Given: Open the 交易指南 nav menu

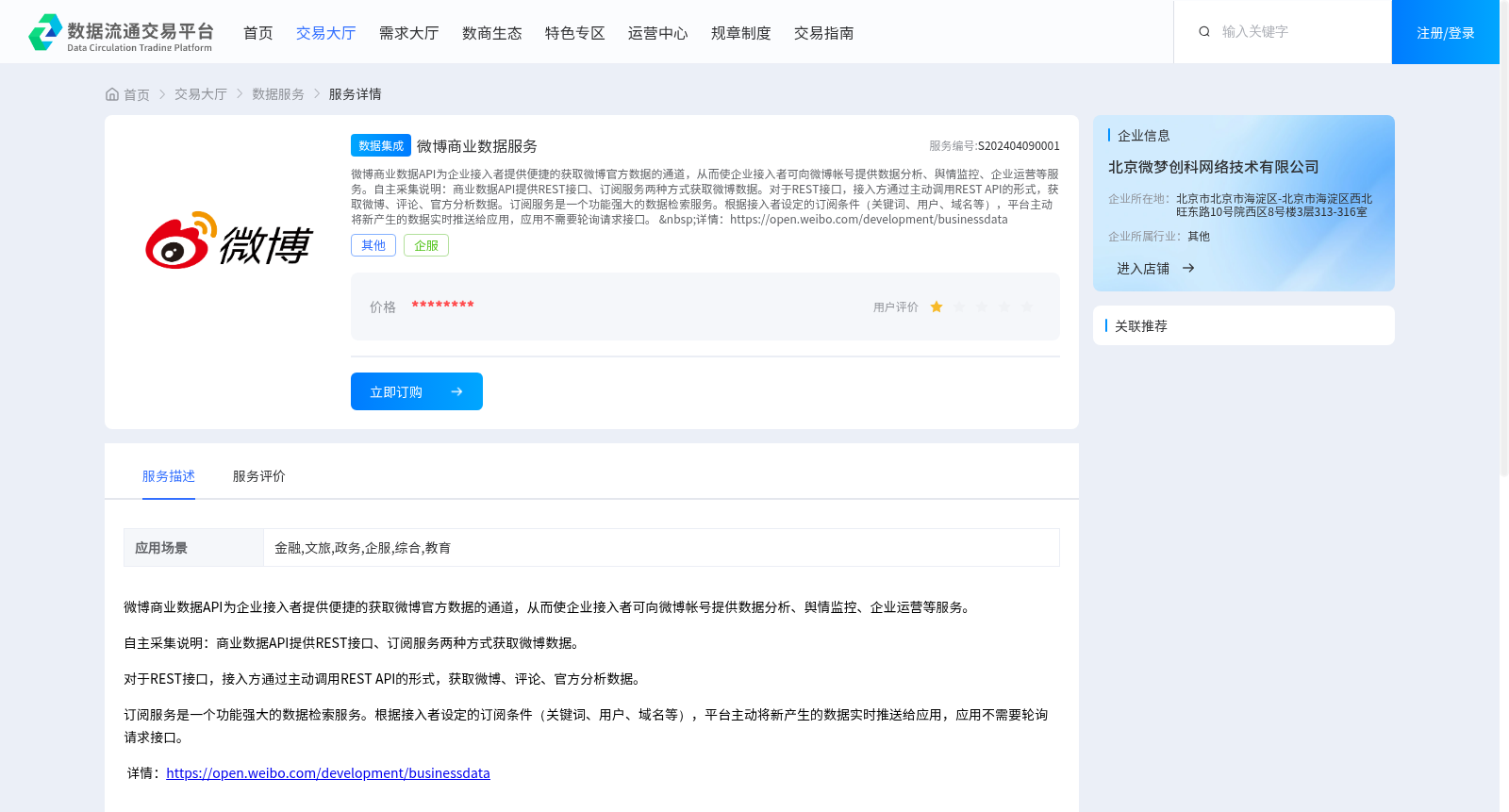Looking at the screenshot, I should click(x=824, y=33).
